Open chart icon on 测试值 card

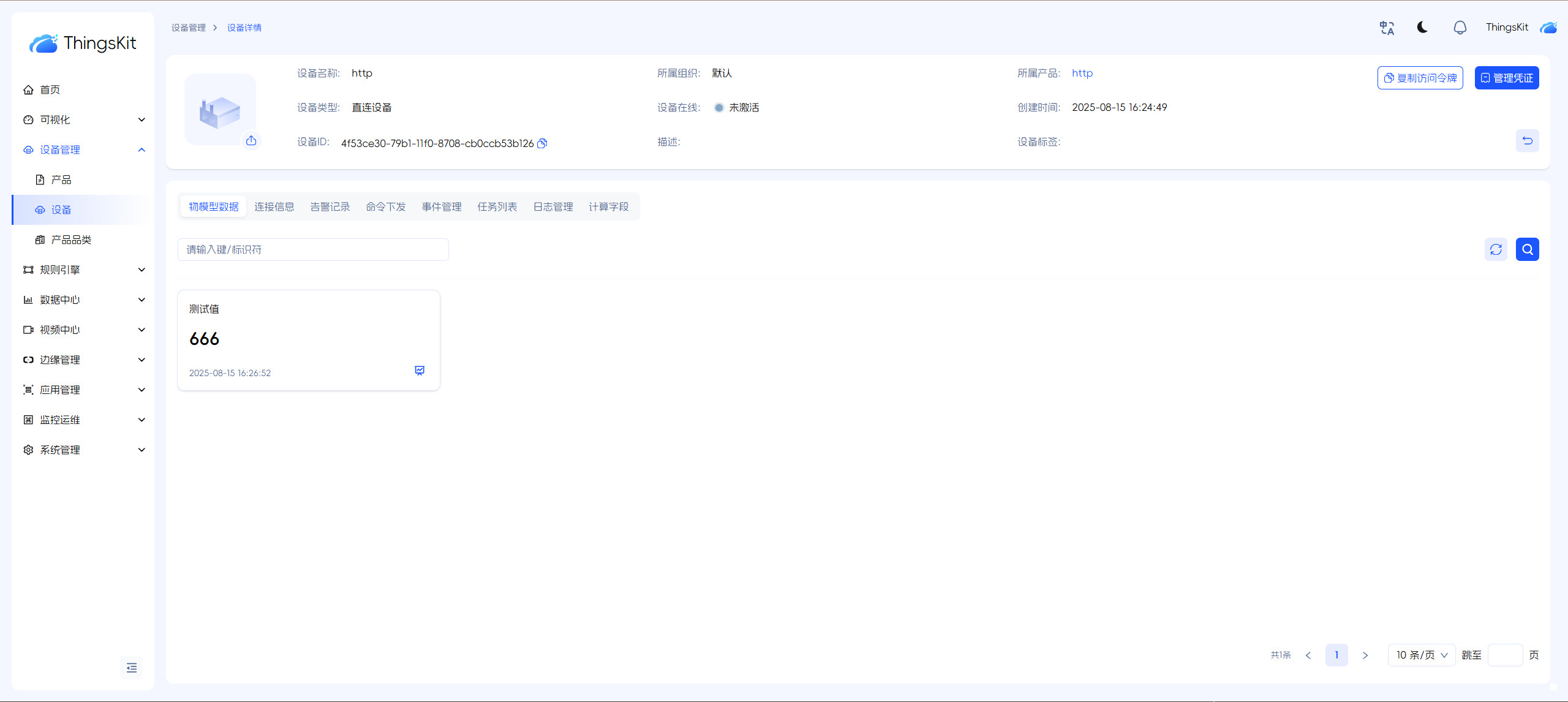(x=420, y=371)
